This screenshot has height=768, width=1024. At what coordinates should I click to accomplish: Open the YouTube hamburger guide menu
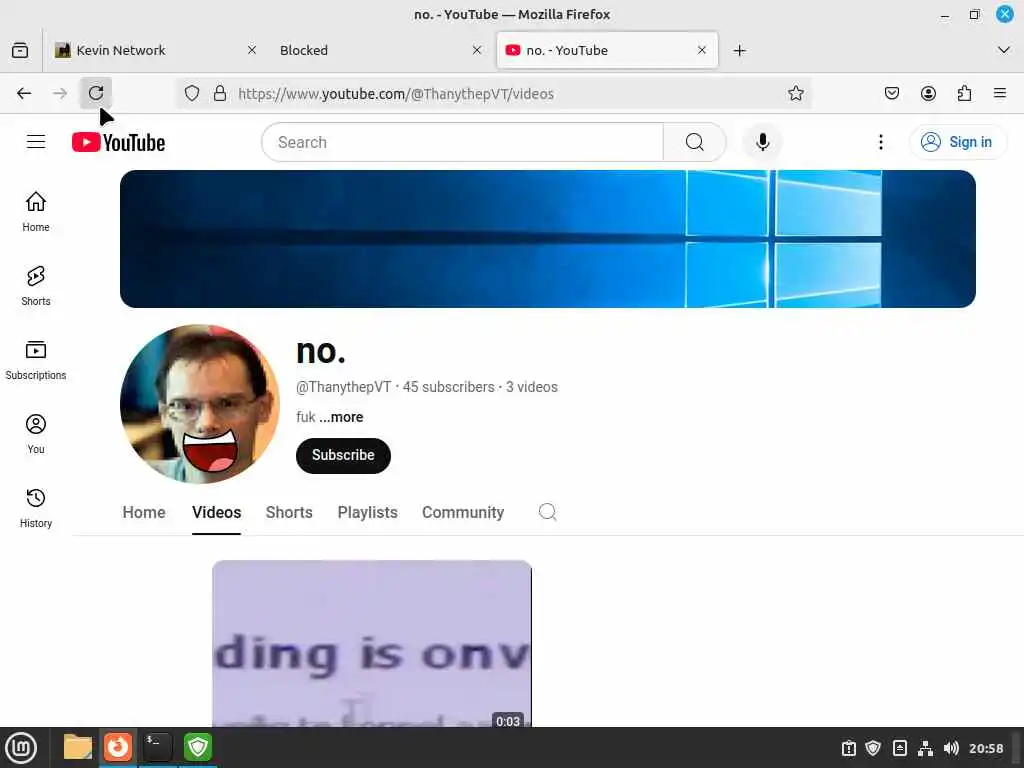[36, 142]
